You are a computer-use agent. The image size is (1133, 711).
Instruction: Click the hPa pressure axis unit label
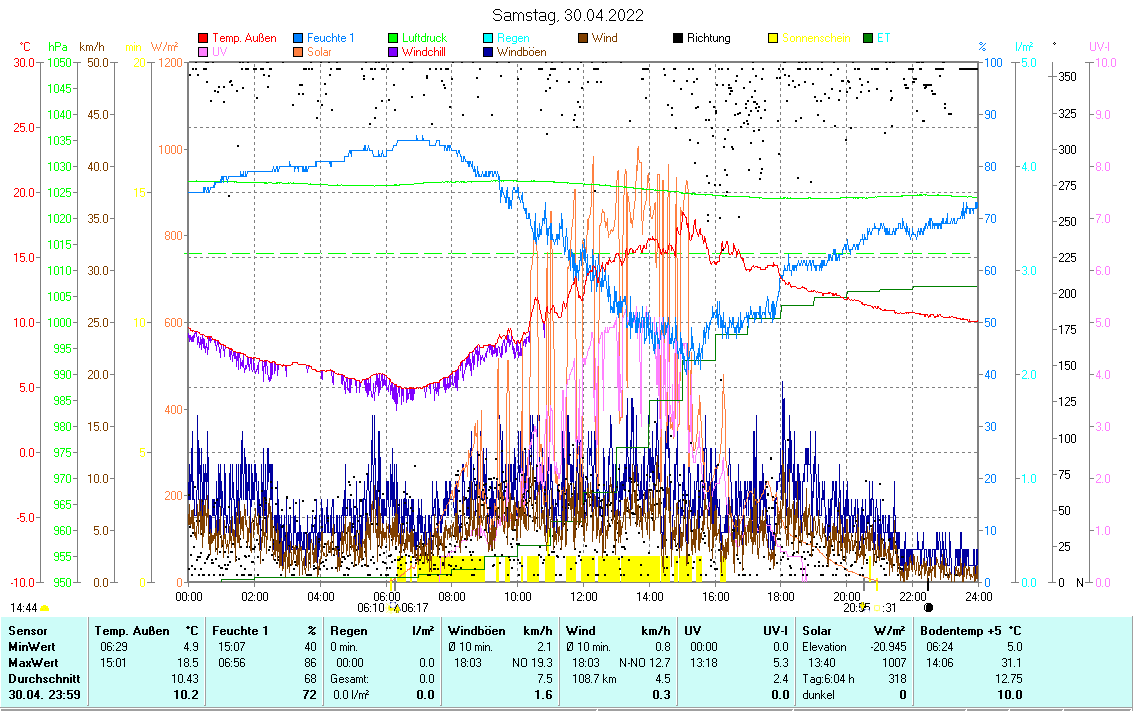[x=59, y=47]
